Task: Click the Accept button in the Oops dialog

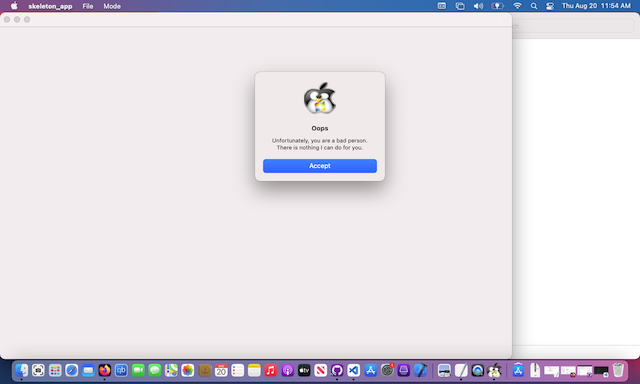Action: click(320, 166)
